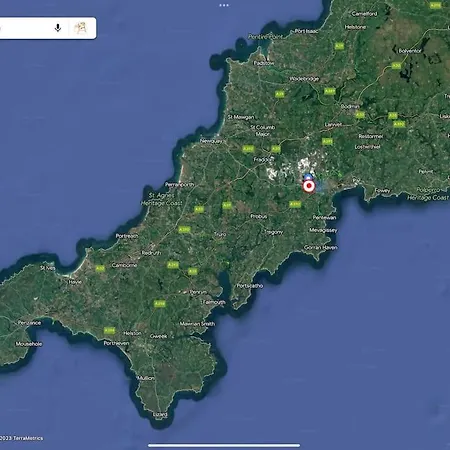Tap the Lanivet label
The image size is (450, 450).
point(333,124)
